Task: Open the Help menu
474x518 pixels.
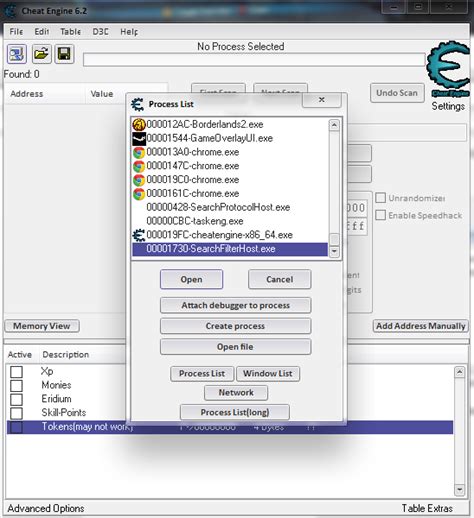Action: pyautogui.click(x=129, y=32)
